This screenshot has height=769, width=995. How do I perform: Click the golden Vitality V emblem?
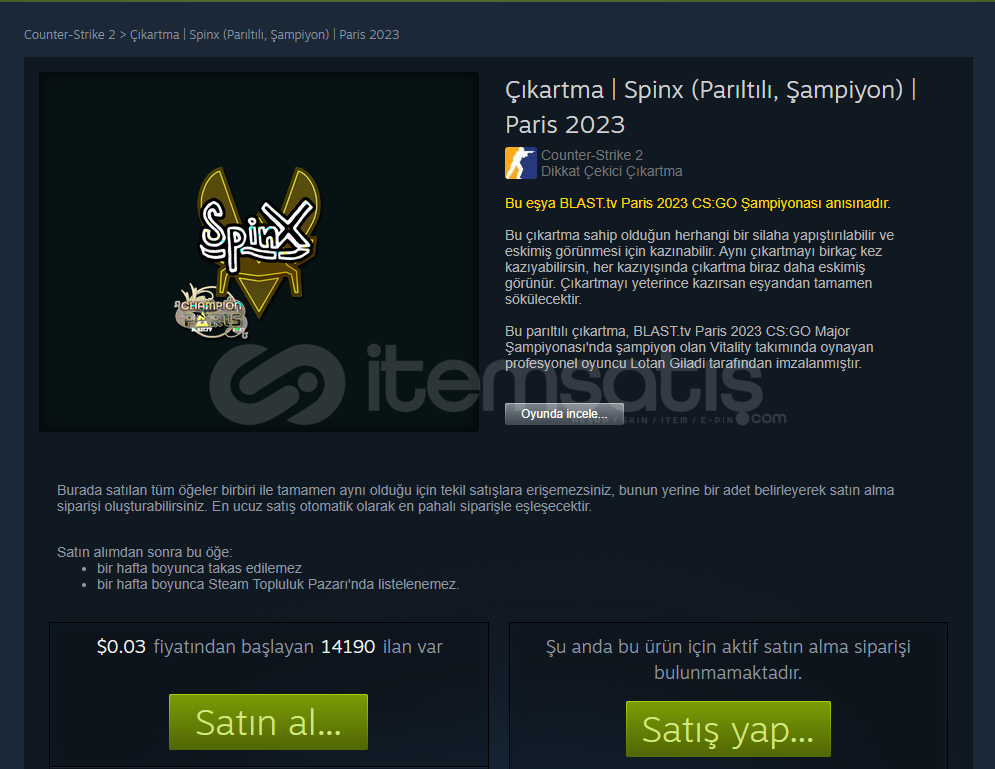259,241
